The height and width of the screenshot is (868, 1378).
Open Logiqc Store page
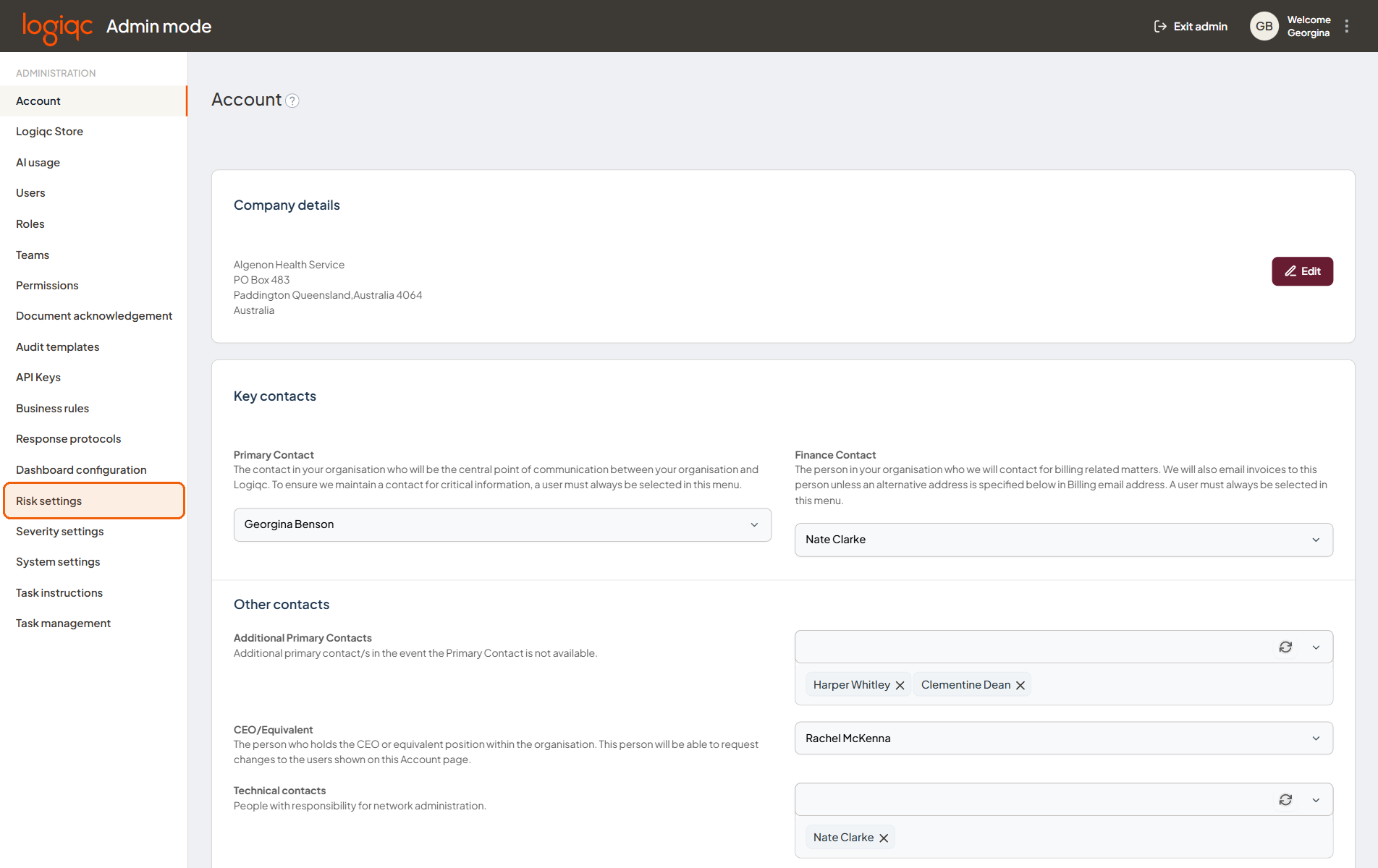[x=93, y=131]
